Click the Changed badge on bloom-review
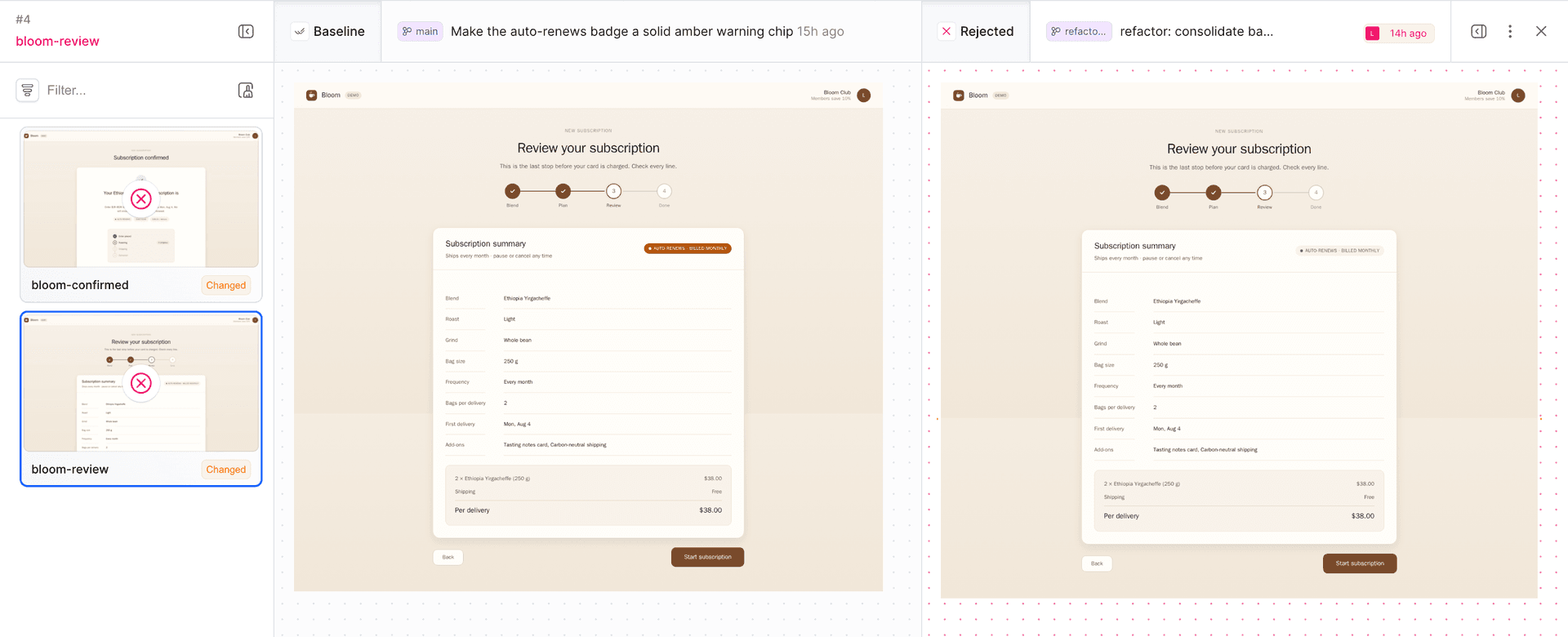 point(225,470)
